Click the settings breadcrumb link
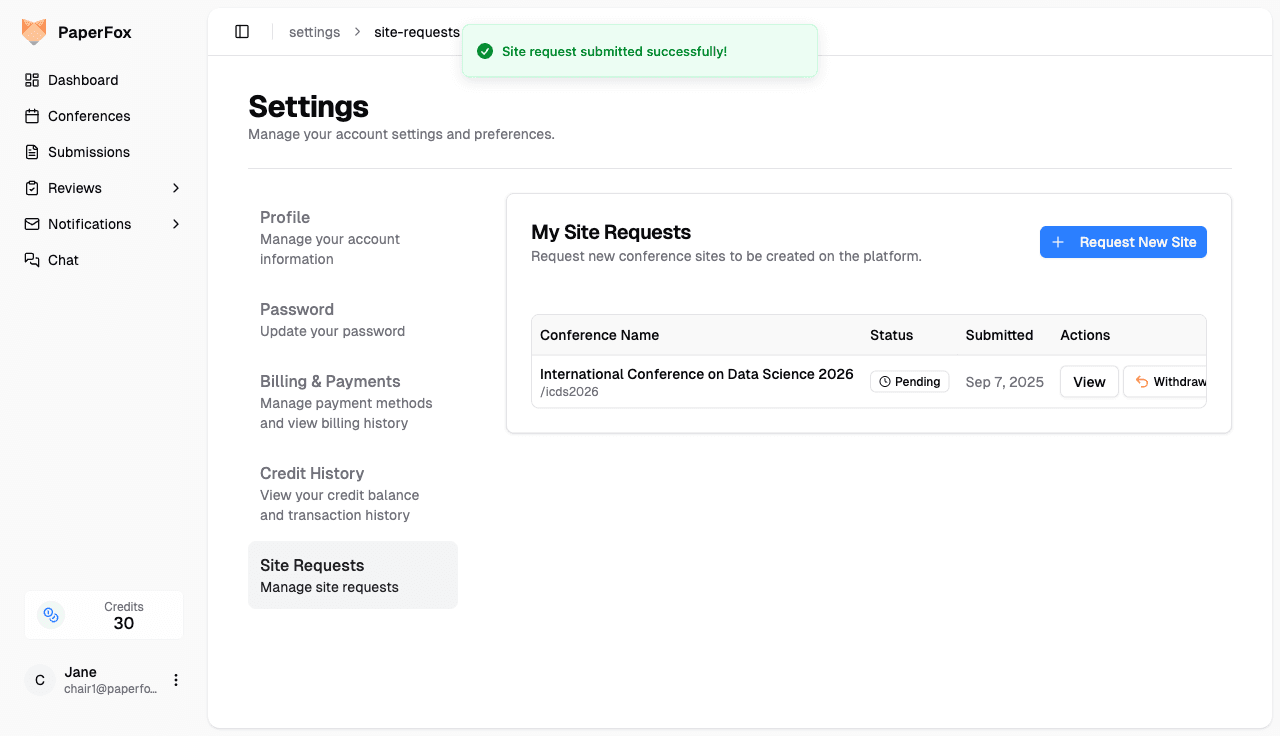Screen dimensions: 1280x736 click(314, 32)
